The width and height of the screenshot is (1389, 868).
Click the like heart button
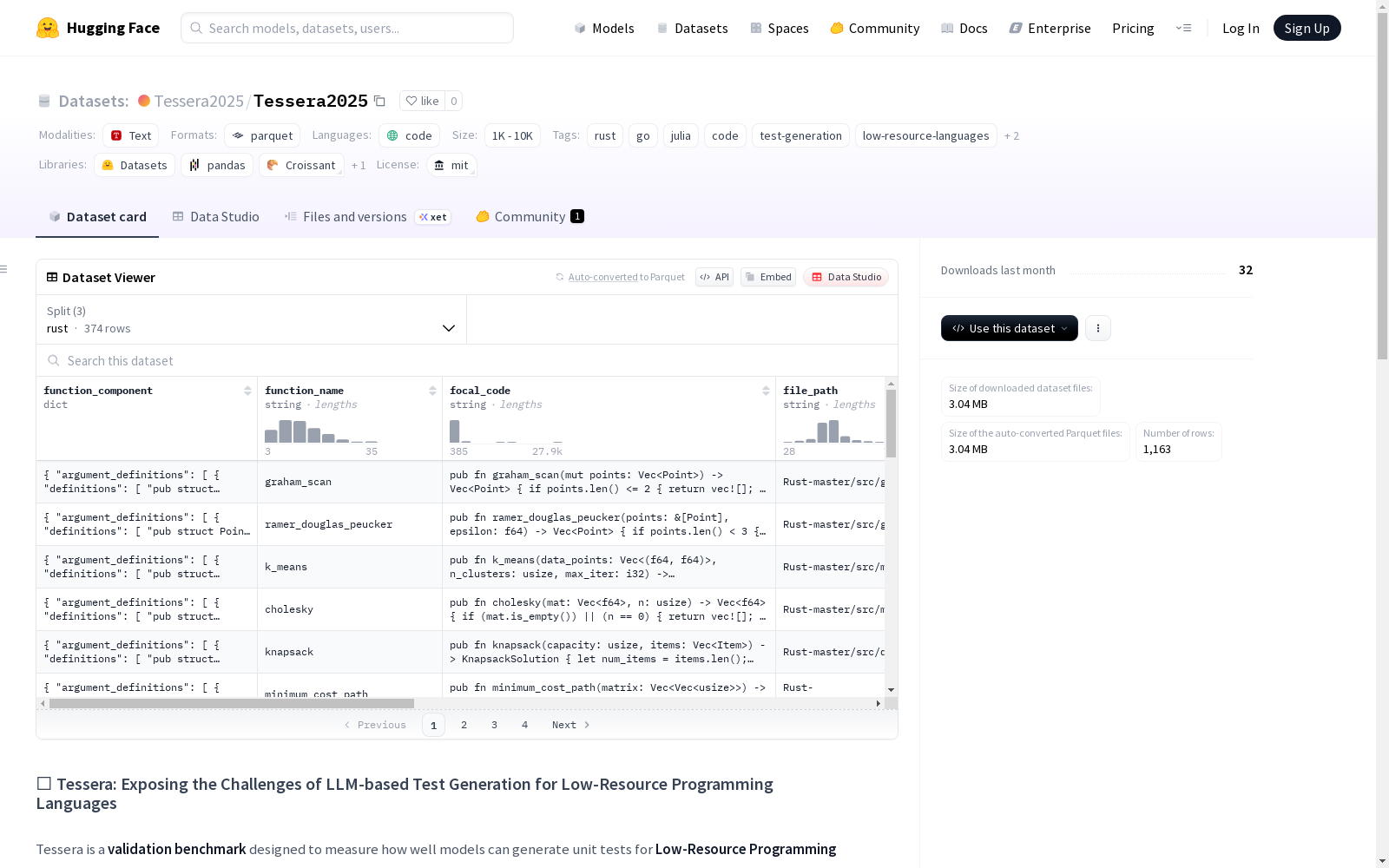(423, 101)
